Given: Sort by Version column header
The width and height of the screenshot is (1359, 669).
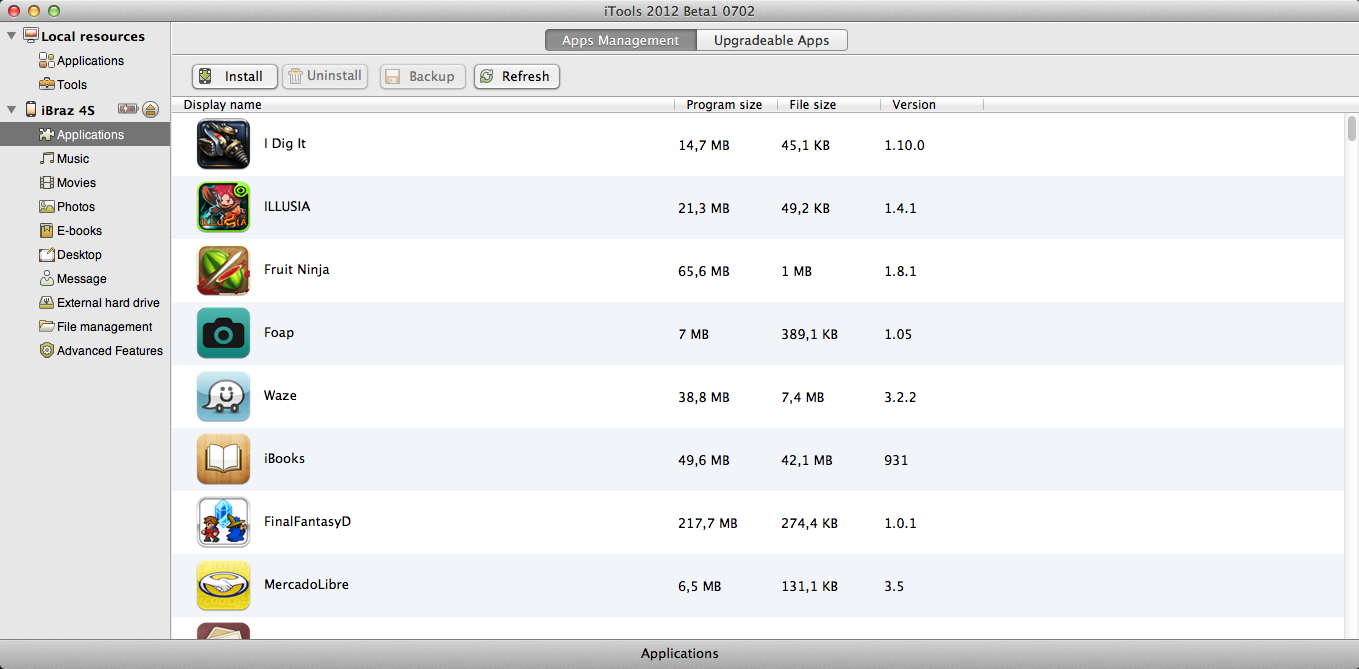Looking at the screenshot, I should [x=932, y=104].
